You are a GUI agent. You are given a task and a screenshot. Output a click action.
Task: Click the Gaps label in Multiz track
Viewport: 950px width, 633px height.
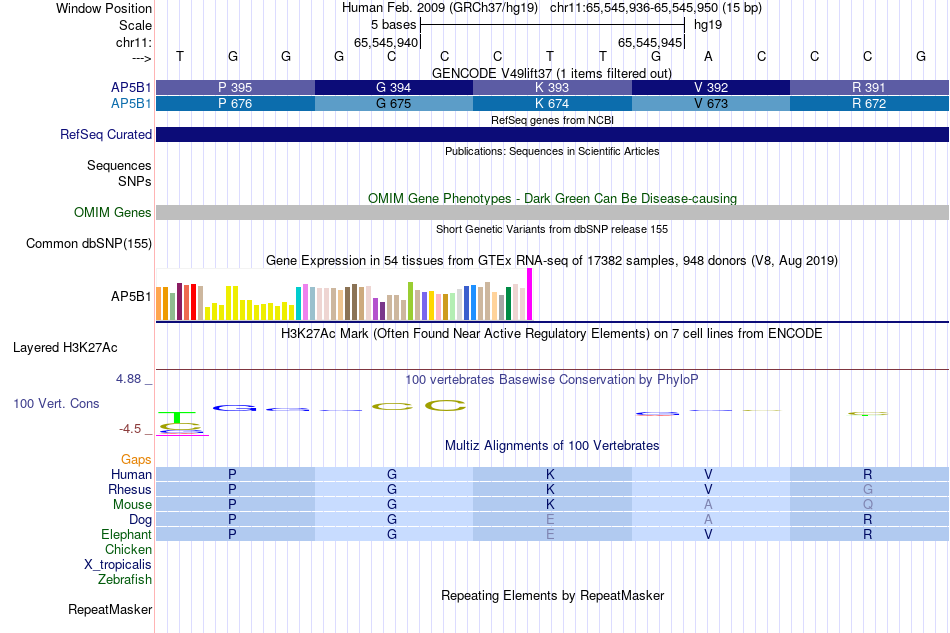(x=136, y=459)
